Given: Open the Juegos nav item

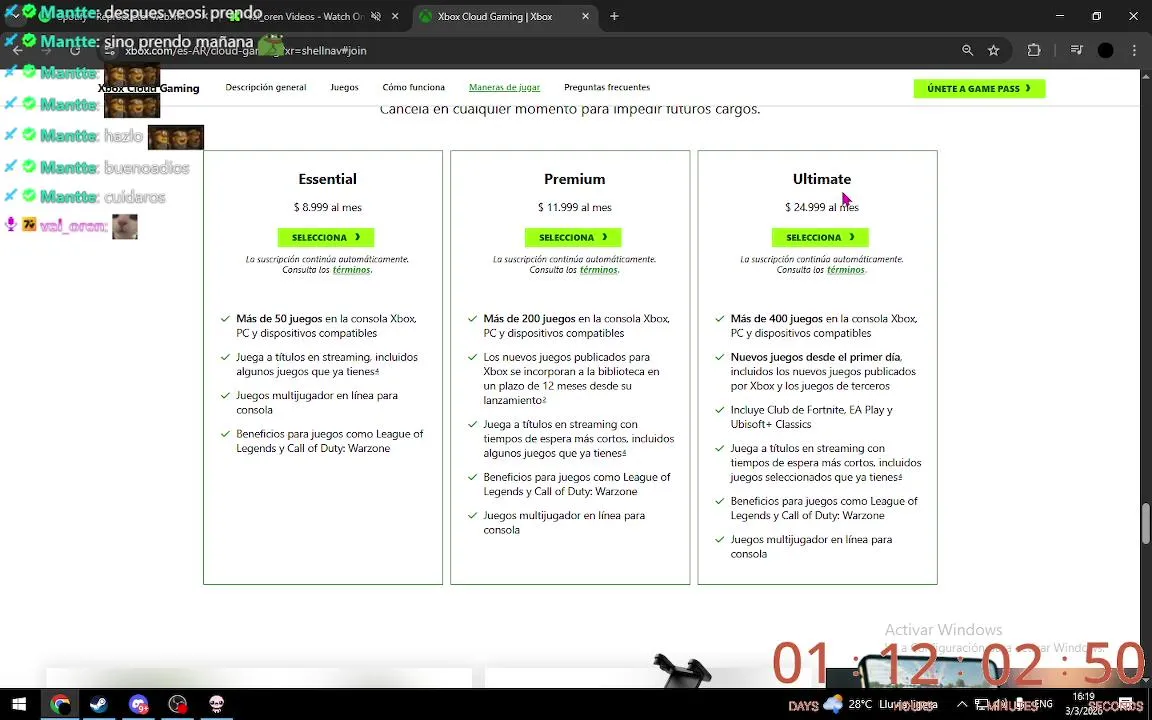Looking at the screenshot, I should coord(345,87).
